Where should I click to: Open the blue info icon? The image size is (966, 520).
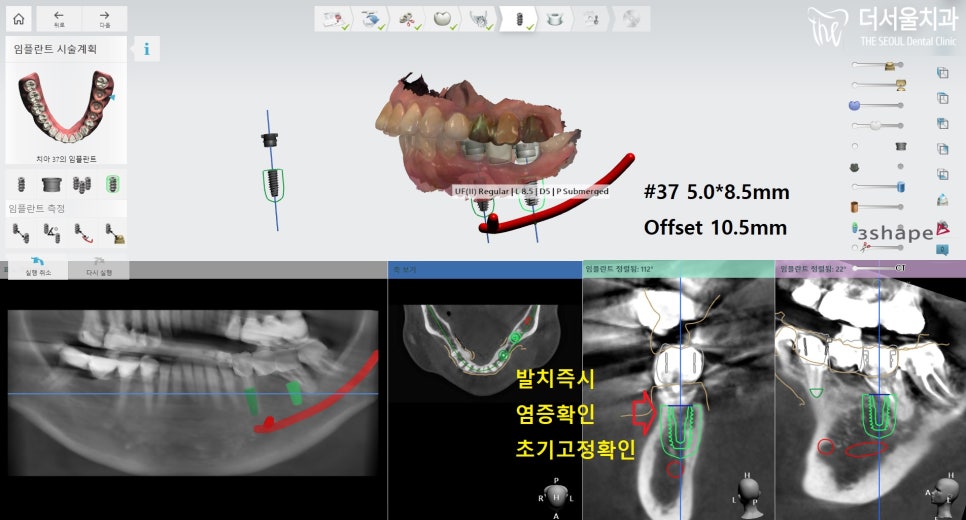(147, 48)
